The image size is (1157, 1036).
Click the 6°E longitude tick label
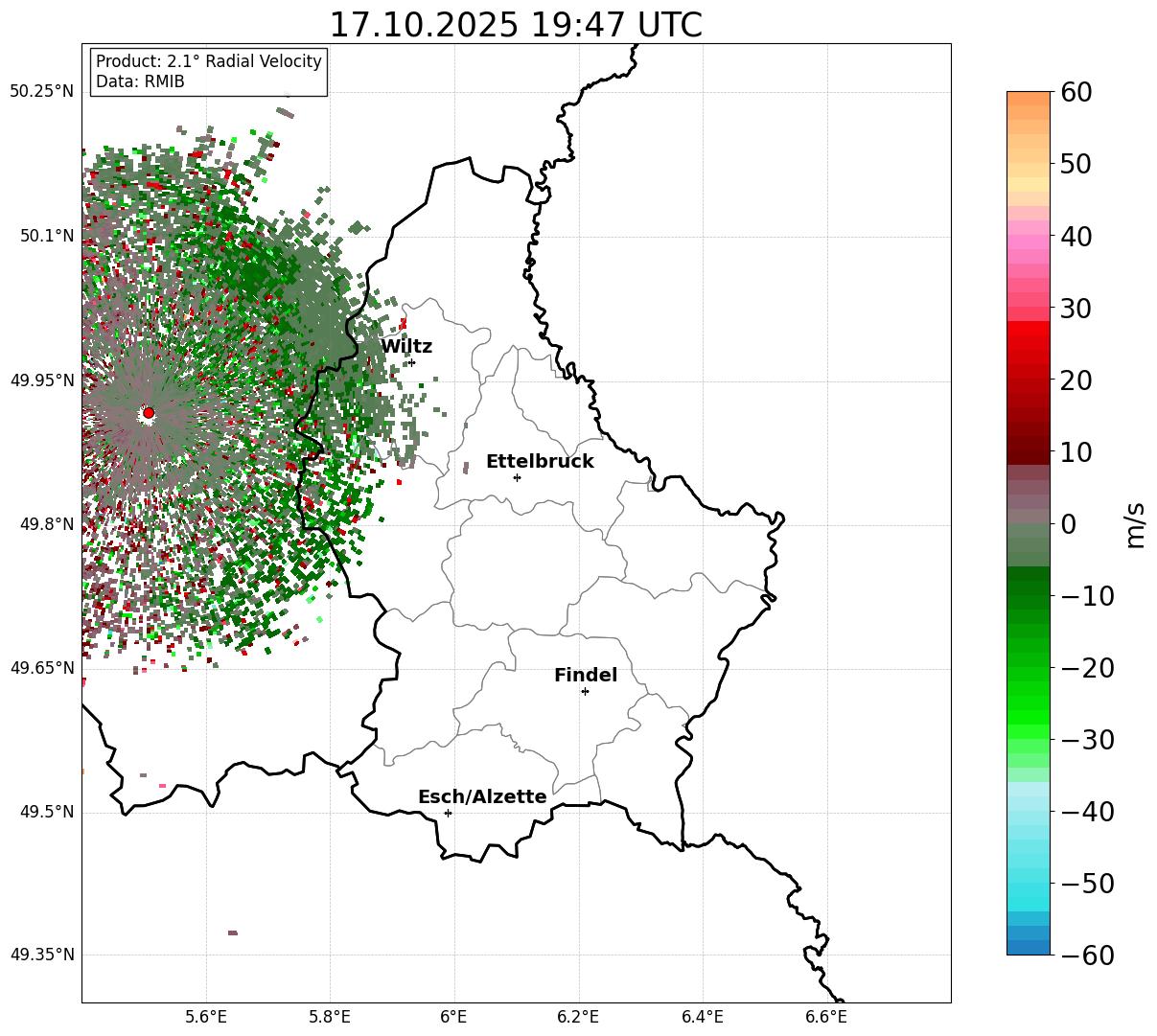pos(453,1017)
